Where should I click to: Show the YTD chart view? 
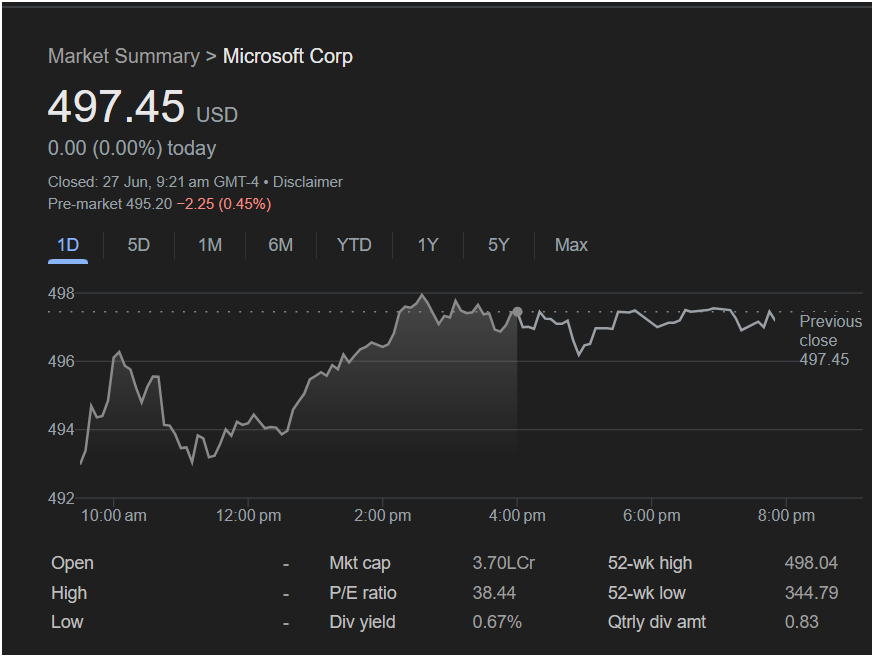pyautogui.click(x=354, y=245)
